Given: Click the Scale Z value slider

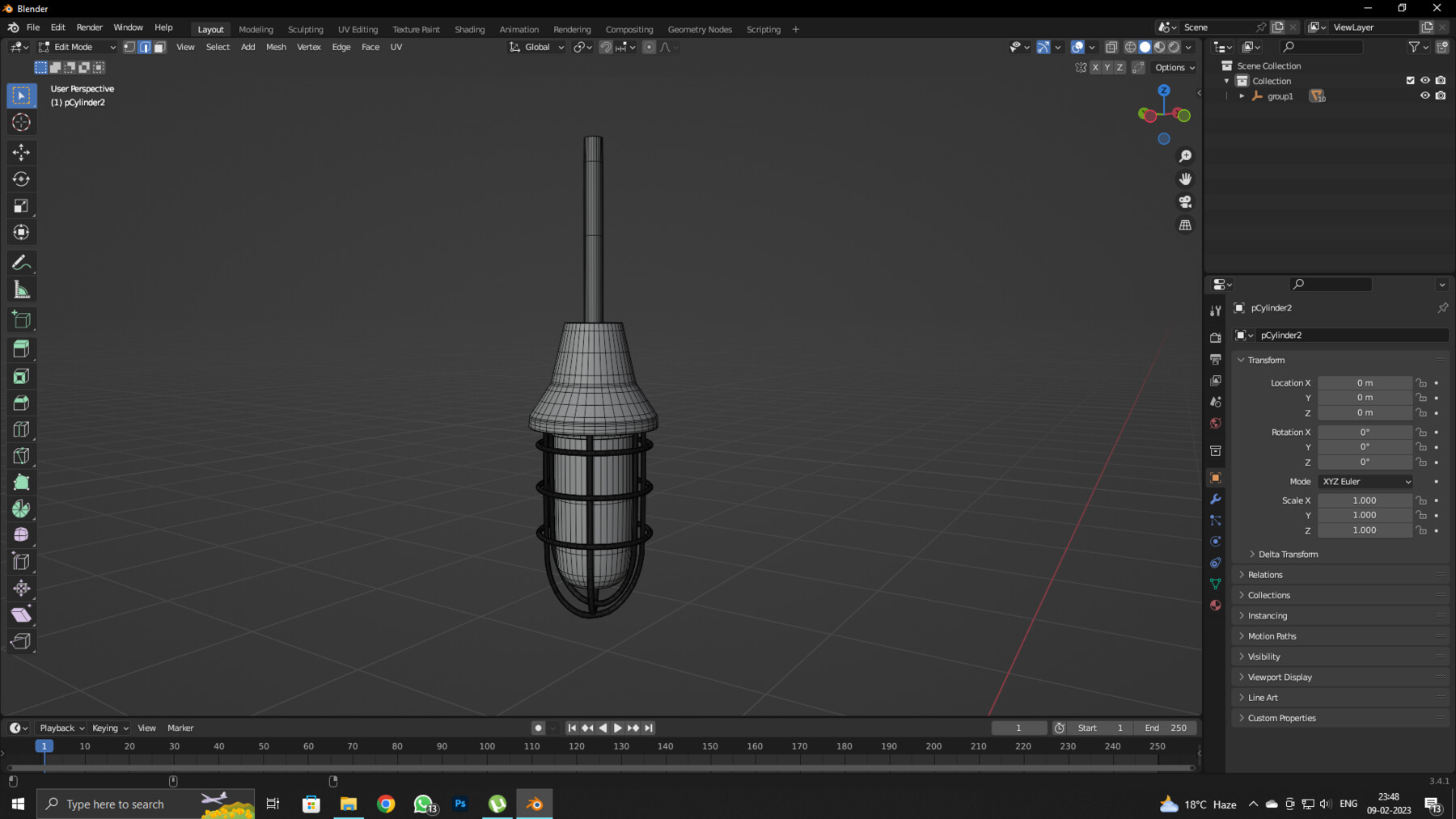Looking at the screenshot, I should click(x=1365, y=530).
